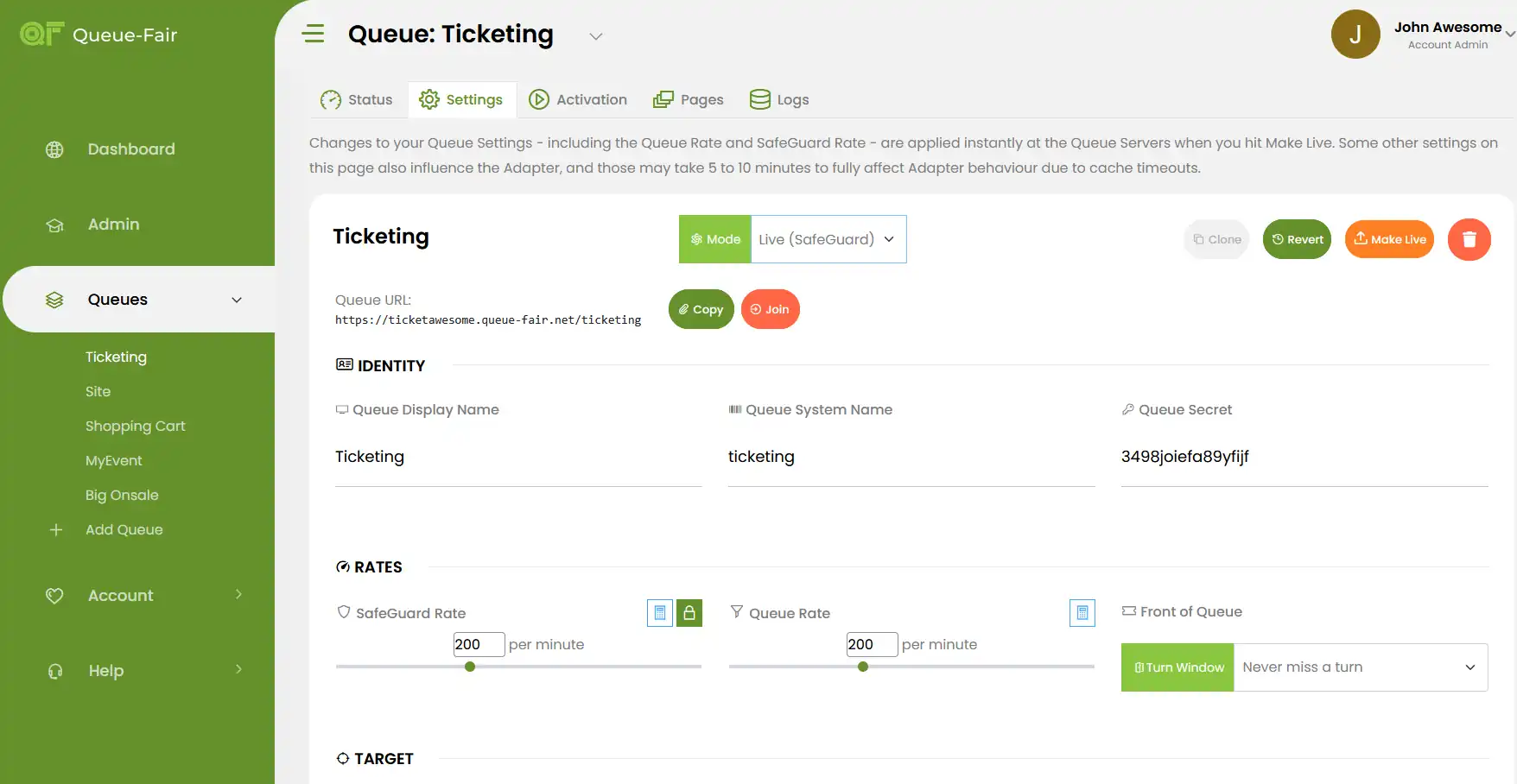The image size is (1517, 784).
Task: Click the red delete trash icon
Action: (x=1469, y=239)
